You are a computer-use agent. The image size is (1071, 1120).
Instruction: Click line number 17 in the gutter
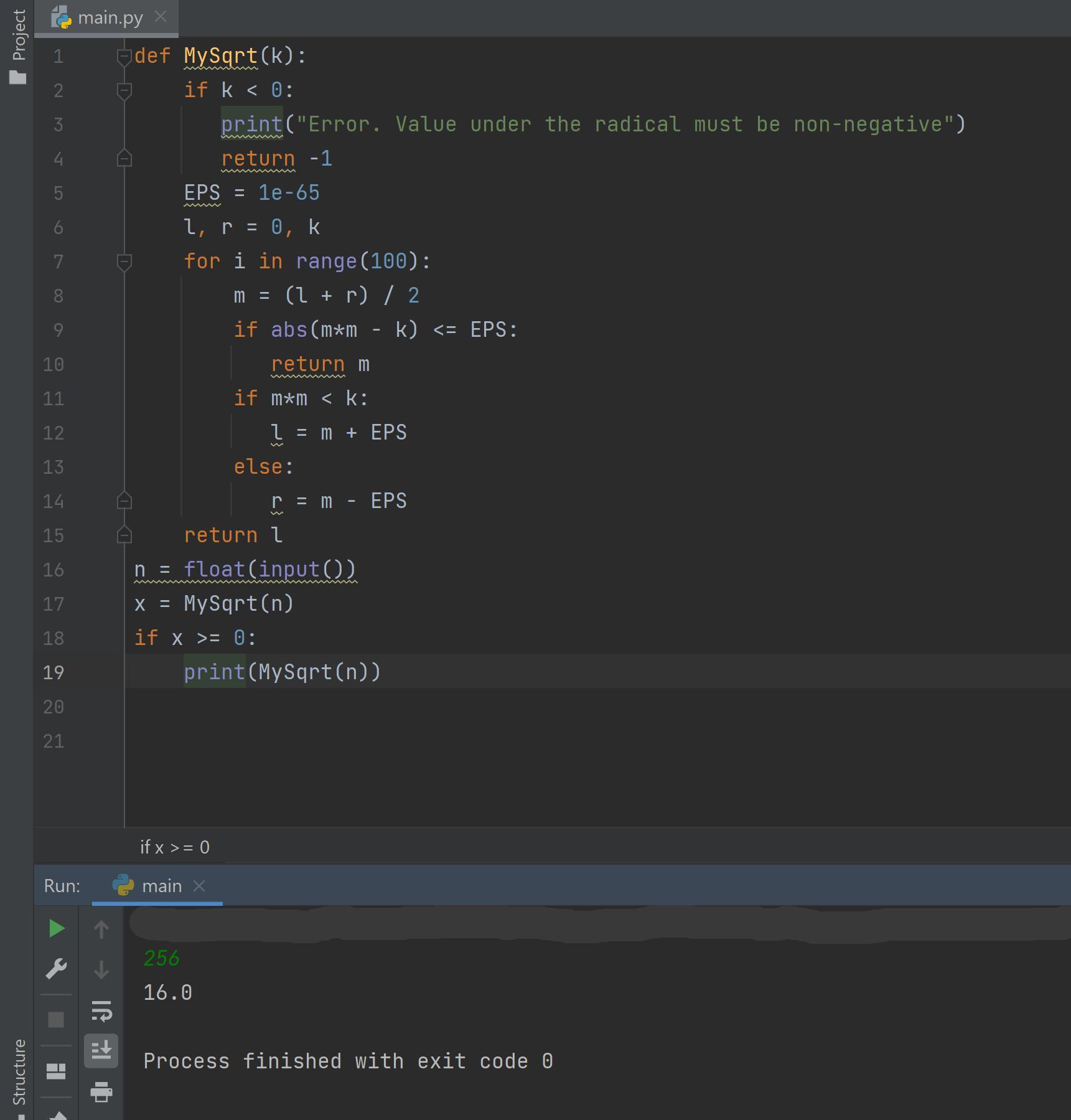(x=54, y=605)
